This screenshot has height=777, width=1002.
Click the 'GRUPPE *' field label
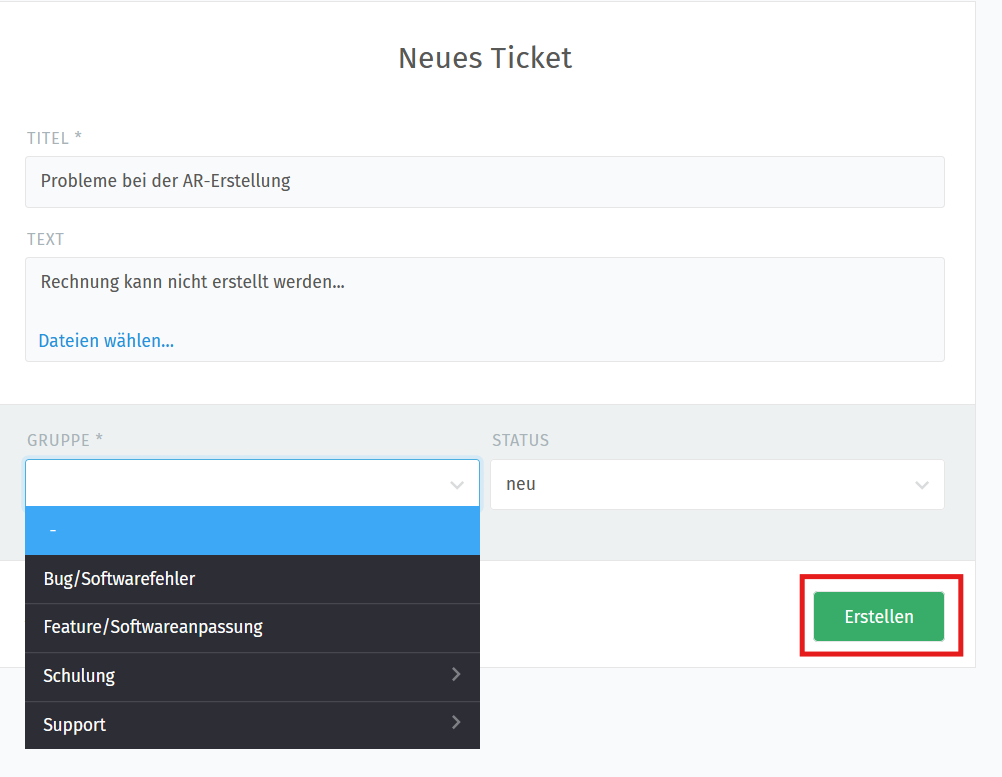(65, 440)
